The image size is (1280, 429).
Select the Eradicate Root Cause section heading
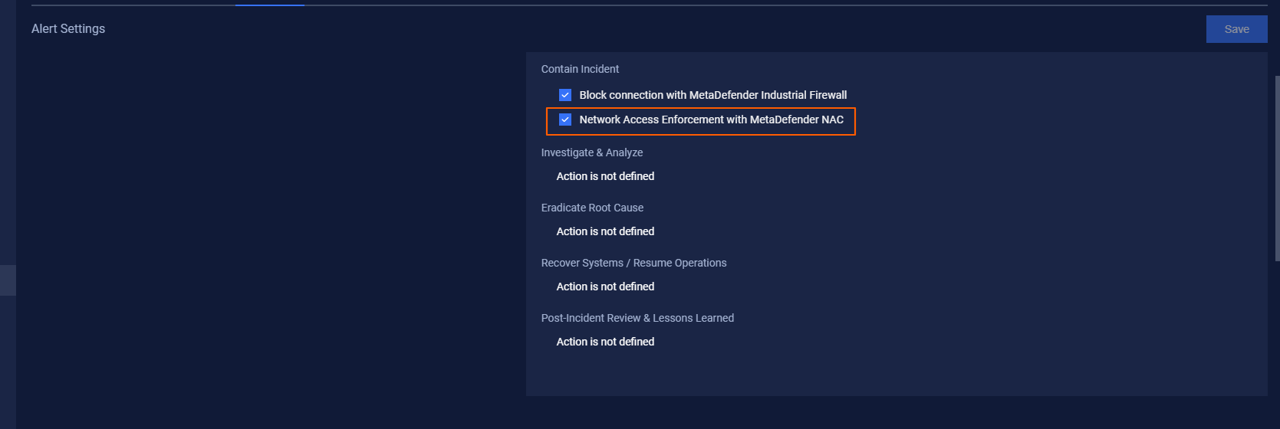[x=592, y=208]
